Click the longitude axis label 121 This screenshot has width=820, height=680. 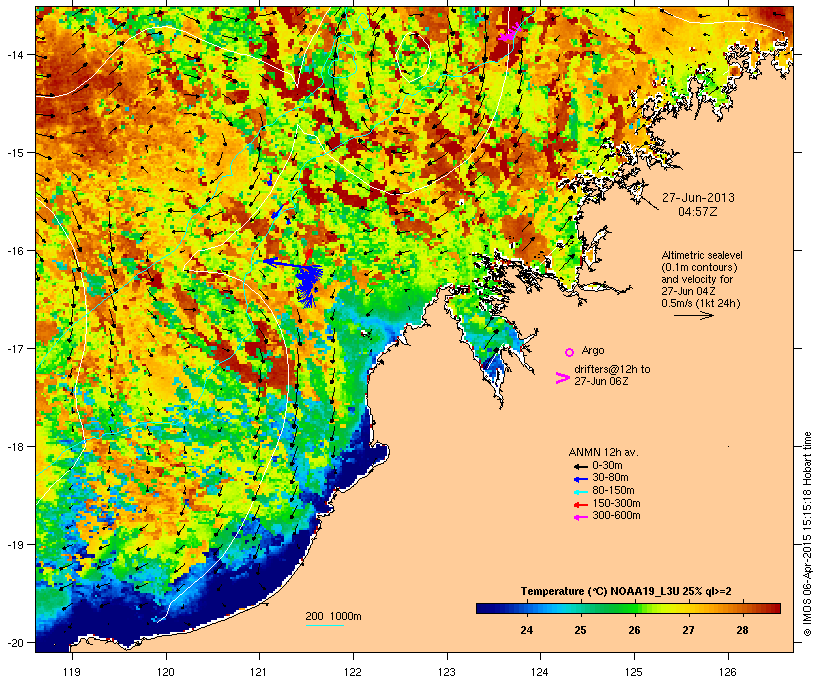pos(259,672)
